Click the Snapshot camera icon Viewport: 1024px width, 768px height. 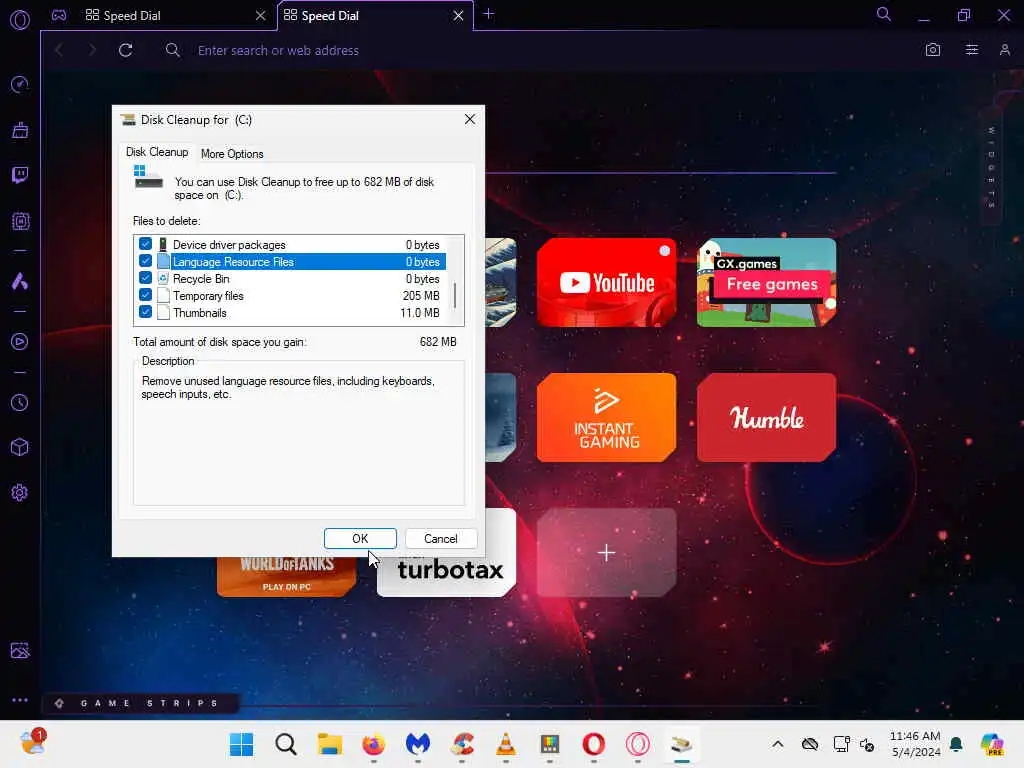[x=933, y=50]
